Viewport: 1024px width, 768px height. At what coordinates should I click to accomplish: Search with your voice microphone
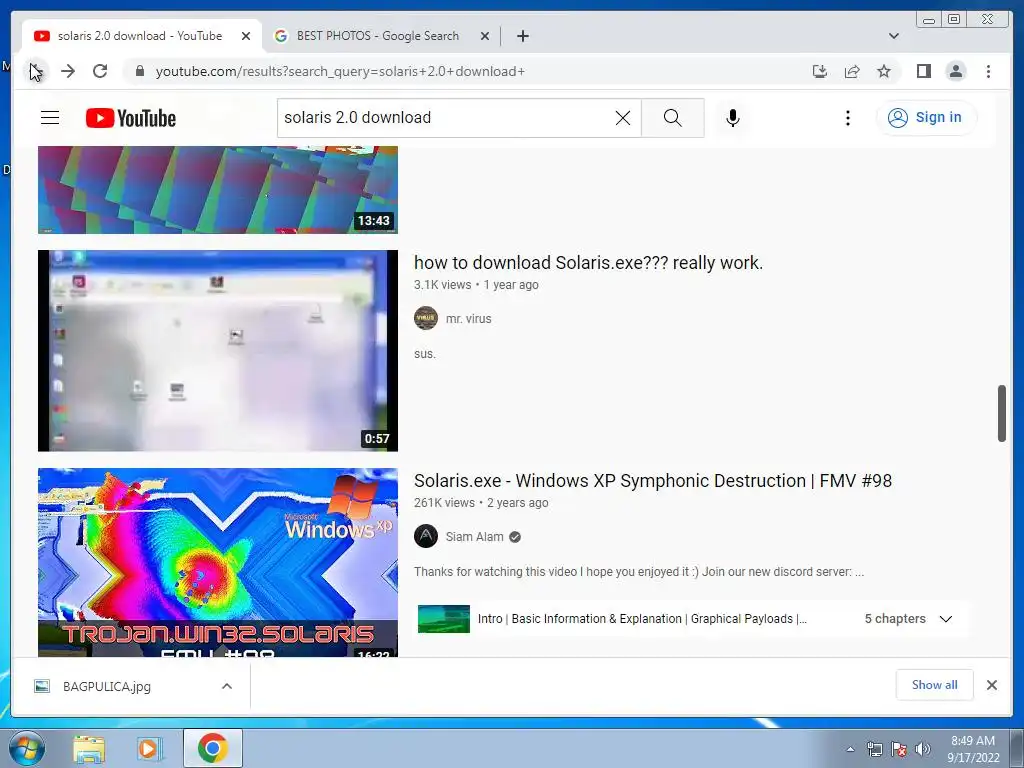tap(733, 118)
